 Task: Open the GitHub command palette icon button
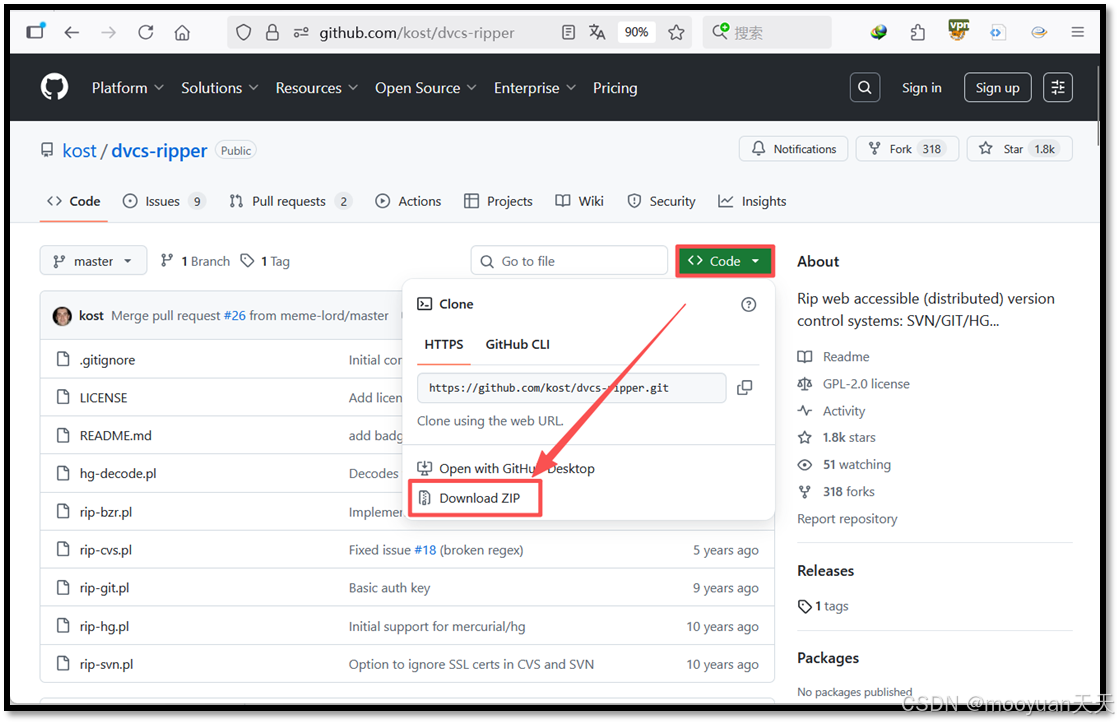(1058, 88)
